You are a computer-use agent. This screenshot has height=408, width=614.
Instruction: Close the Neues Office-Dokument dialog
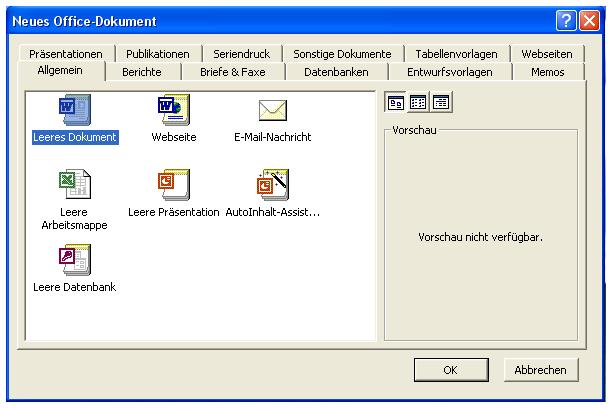[x=589, y=20]
